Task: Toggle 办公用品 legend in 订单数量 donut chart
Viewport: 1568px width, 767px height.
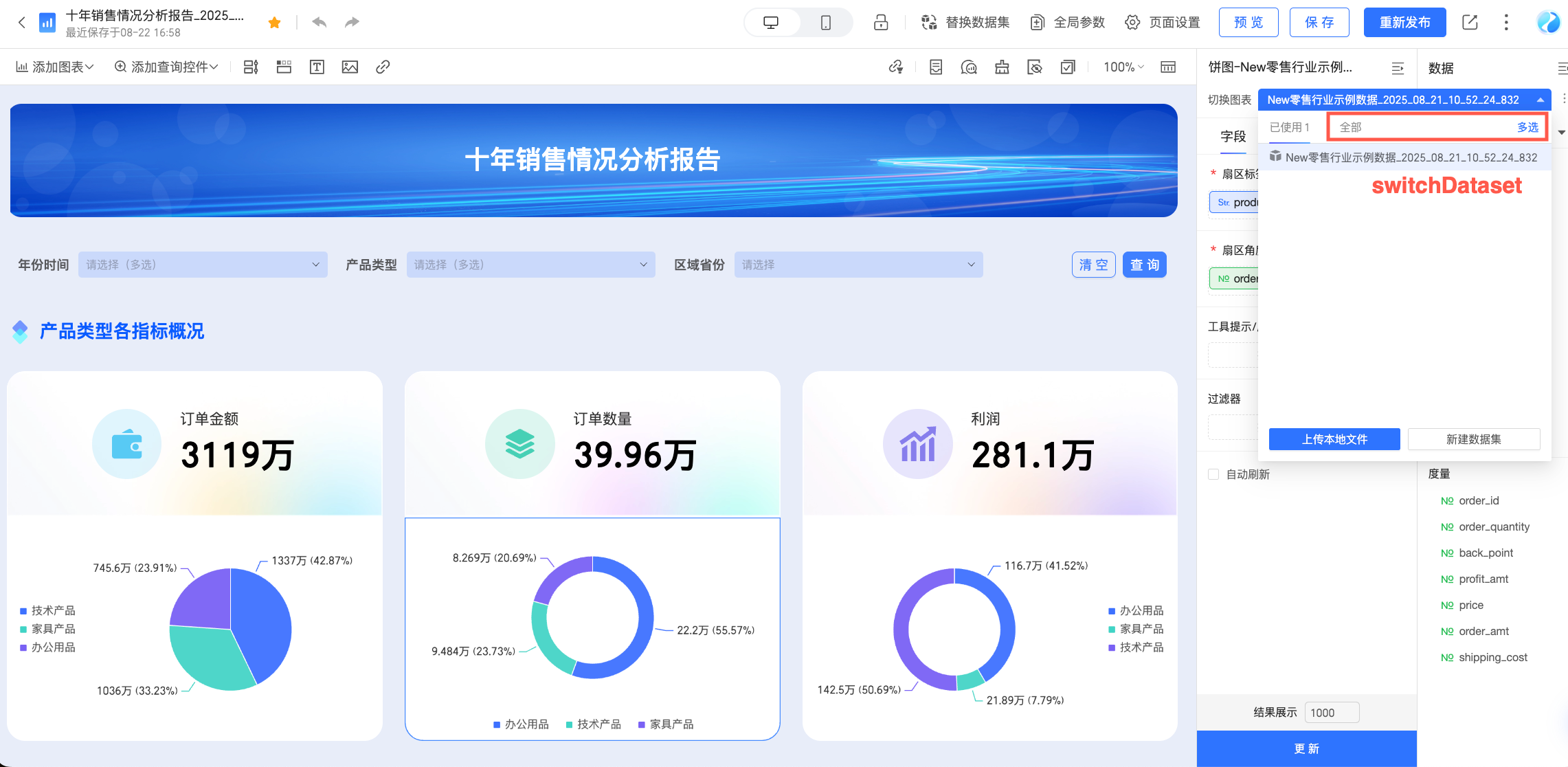Action: point(521,724)
